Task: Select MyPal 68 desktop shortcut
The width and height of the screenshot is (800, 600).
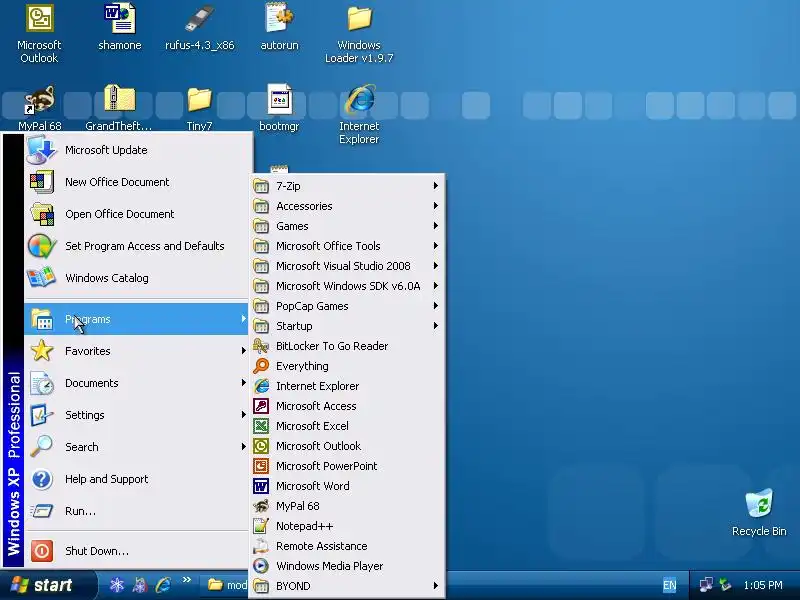Action: point(39,109)
